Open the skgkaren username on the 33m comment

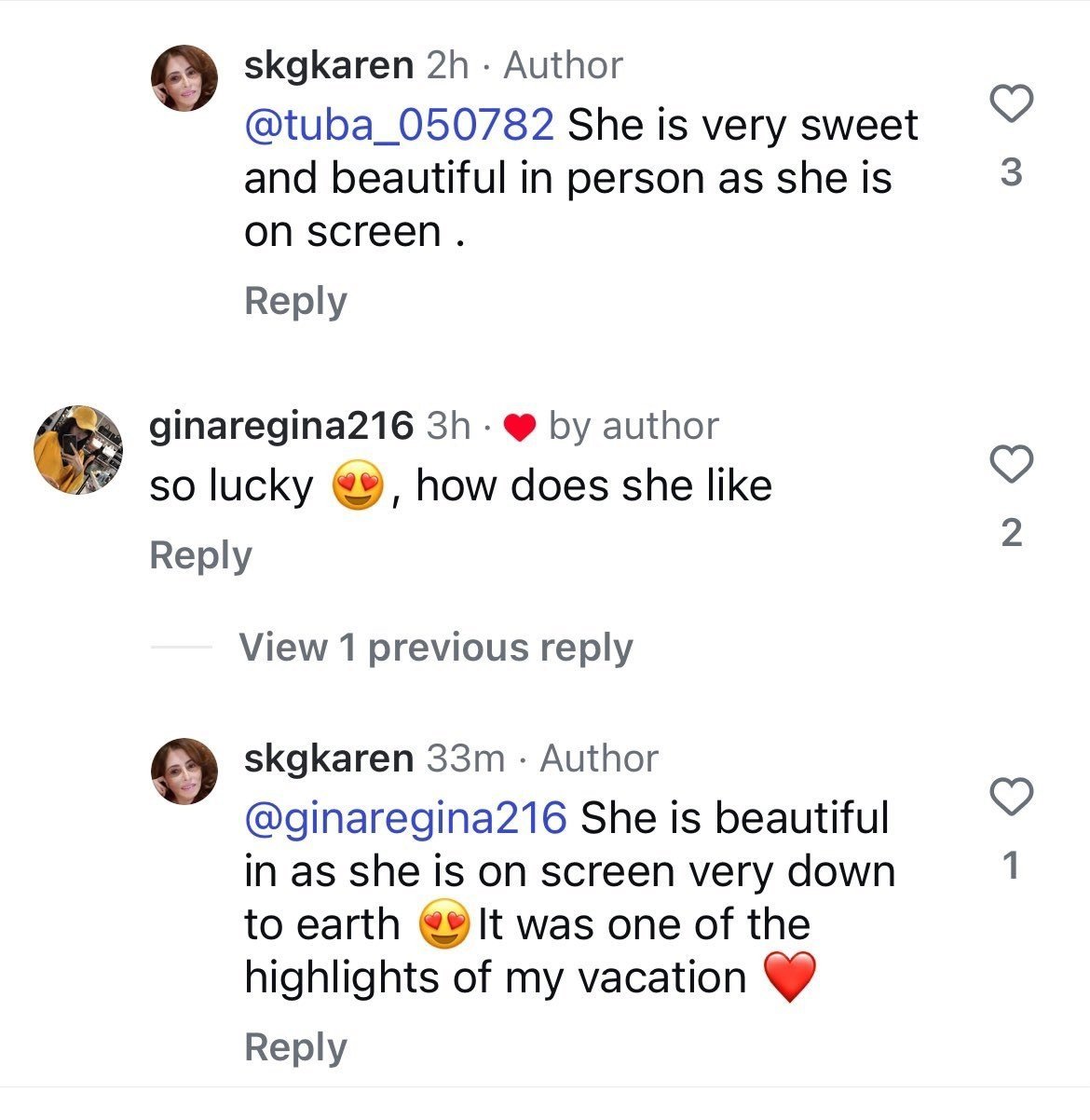click(x=328, y=758)
